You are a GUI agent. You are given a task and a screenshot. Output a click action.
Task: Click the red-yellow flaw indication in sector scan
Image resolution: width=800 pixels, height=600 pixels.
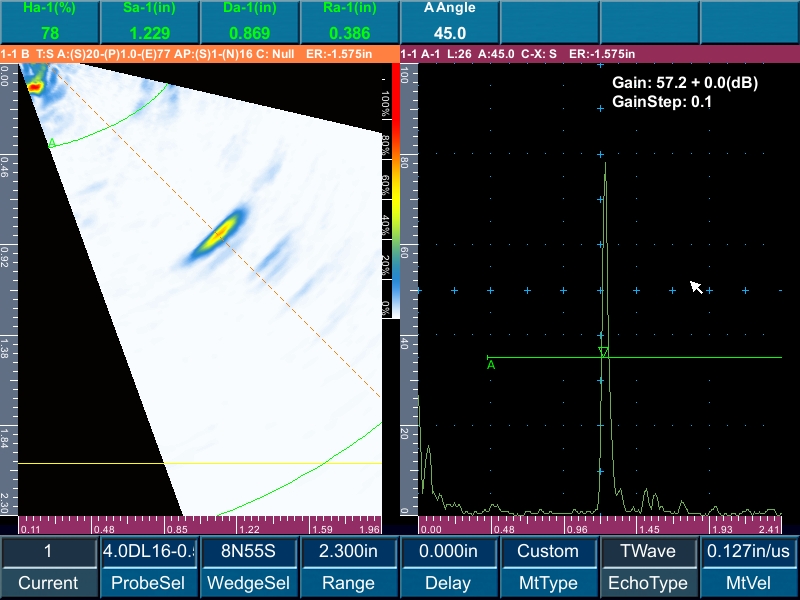tap(218, 233)
